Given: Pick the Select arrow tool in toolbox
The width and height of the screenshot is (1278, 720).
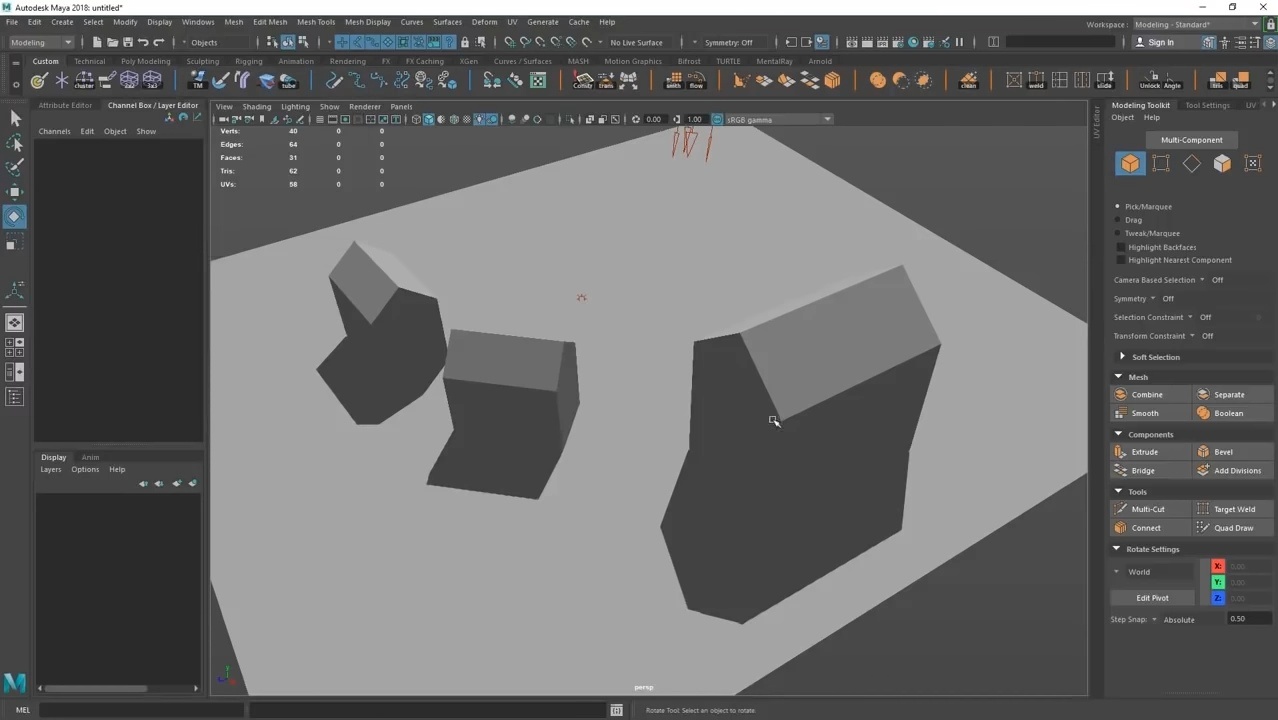Looking at the screenshot, I should (x=15, y=118).
